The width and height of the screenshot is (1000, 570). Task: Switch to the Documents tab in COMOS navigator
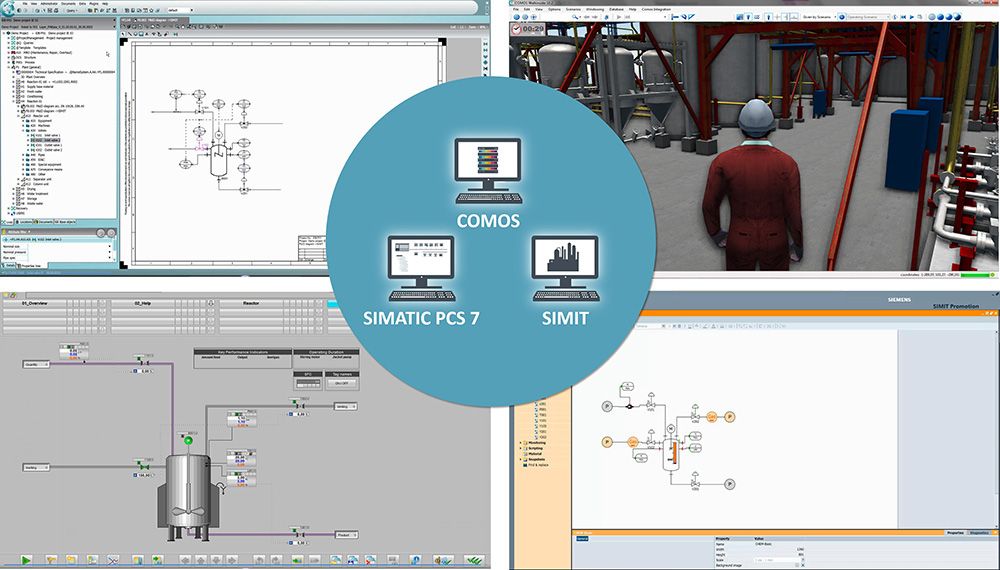44,222
